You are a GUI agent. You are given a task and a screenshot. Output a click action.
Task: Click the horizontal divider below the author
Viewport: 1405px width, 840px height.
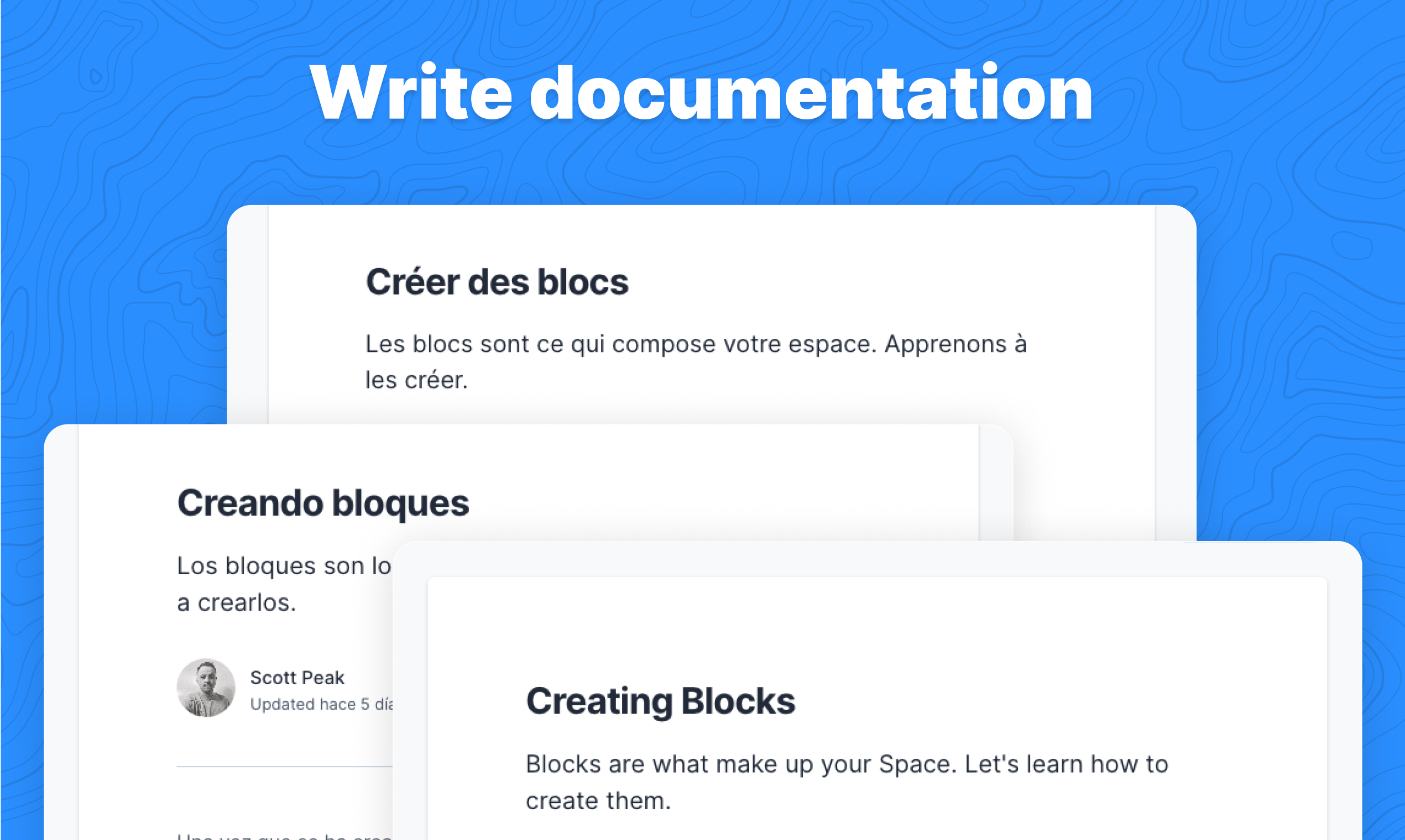coord(283,767)
